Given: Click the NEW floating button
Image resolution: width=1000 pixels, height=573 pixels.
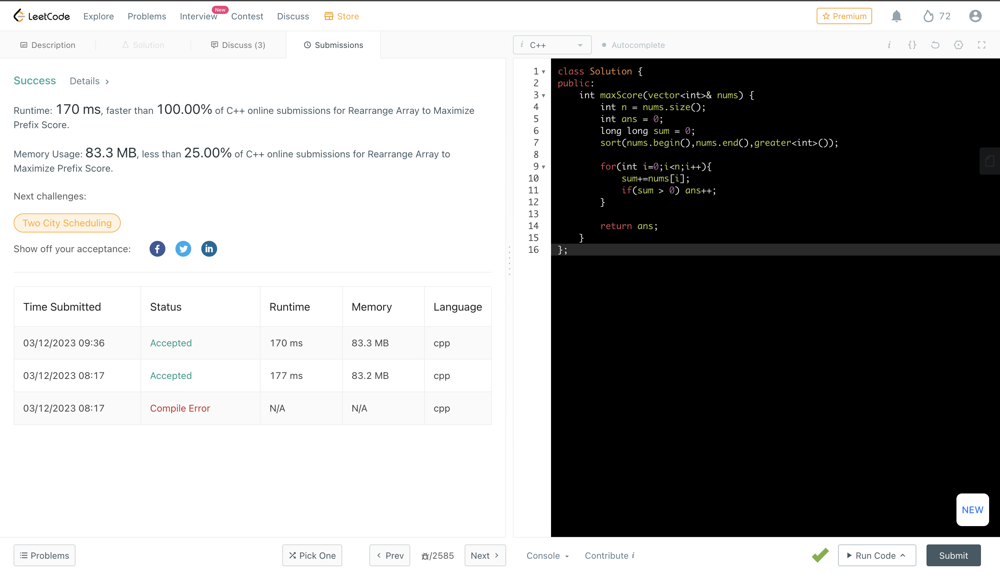Looking at the screenshot, I should (x=973, y=510).
